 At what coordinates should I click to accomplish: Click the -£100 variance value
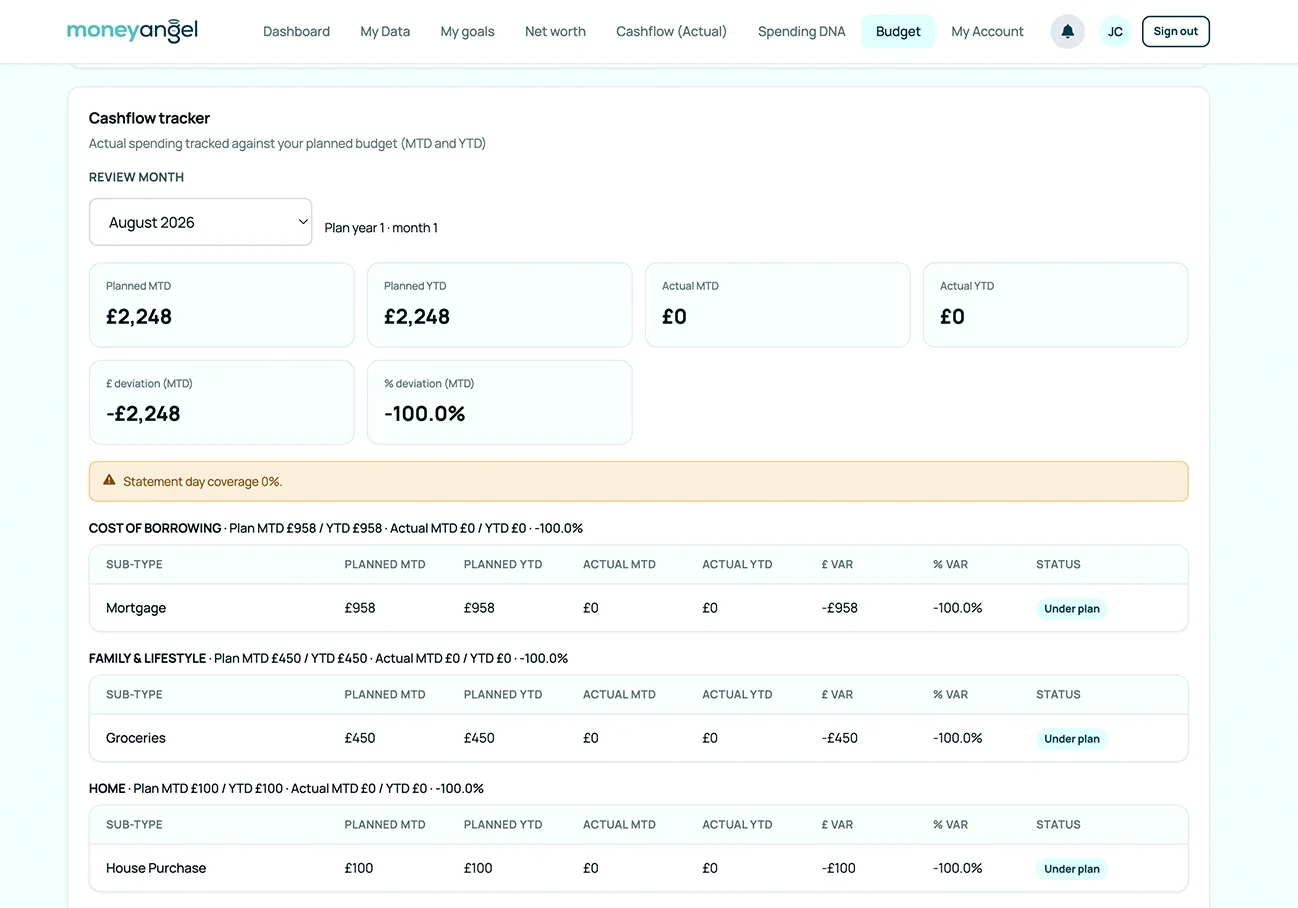[839, 868]
